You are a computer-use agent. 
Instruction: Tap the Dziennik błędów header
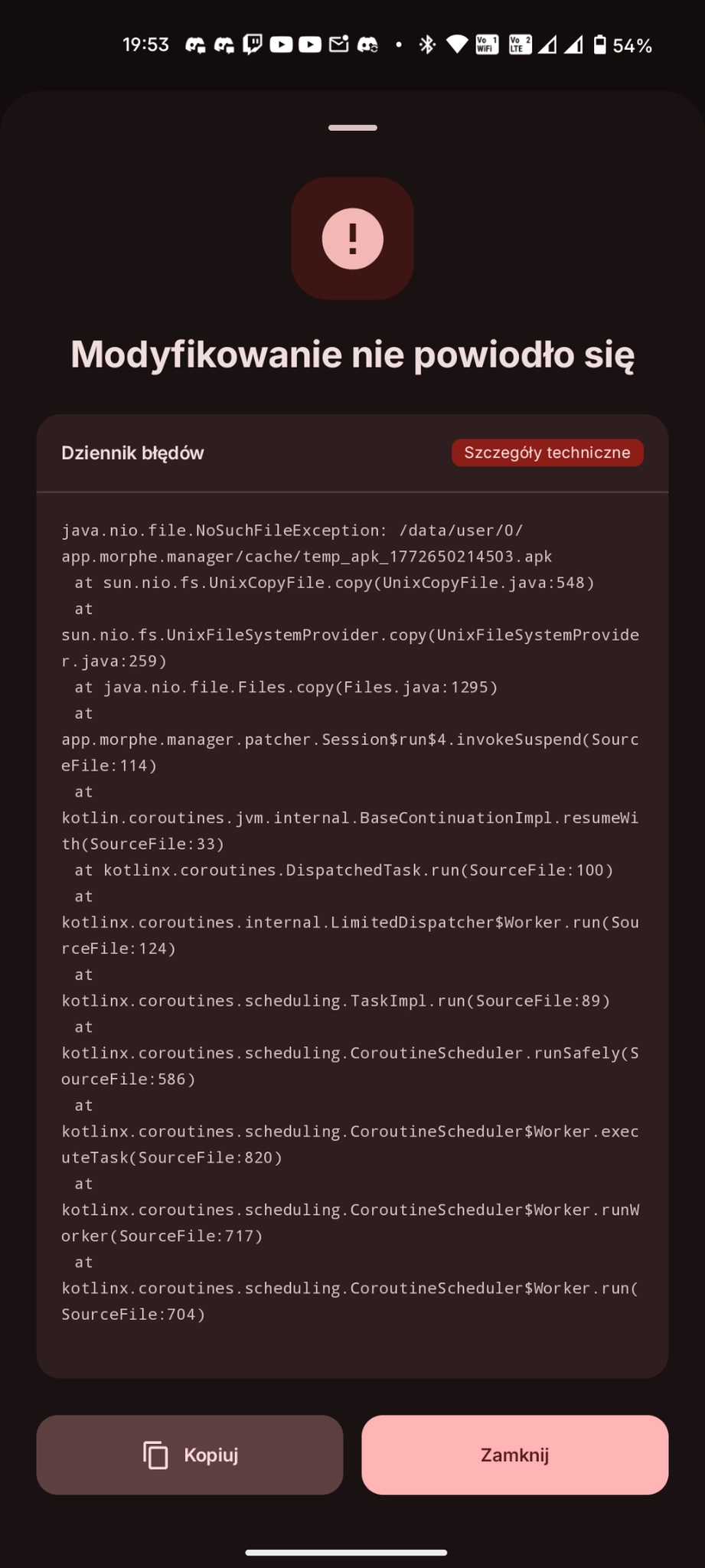click(x=132, y=453)
